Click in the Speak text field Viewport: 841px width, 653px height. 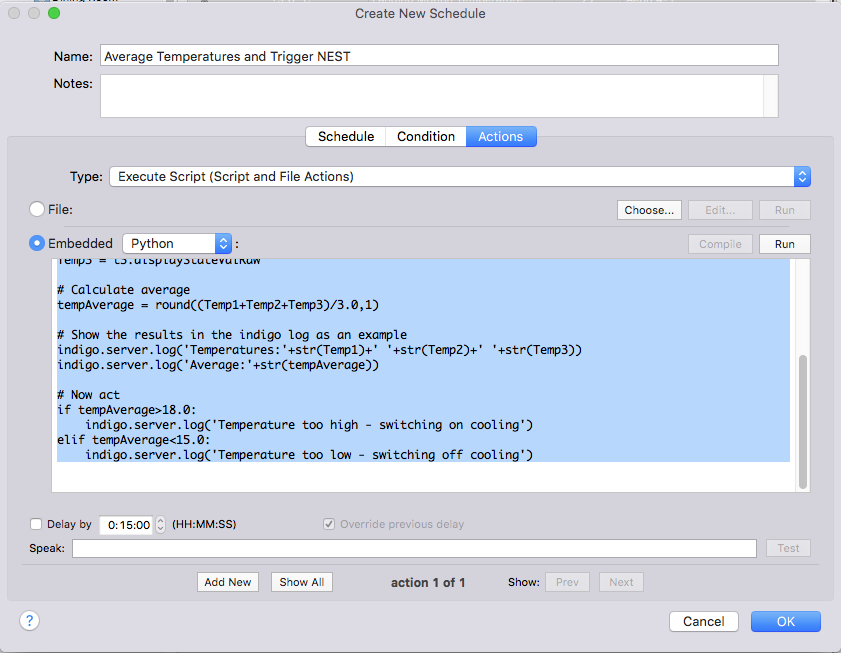[415, 548]
